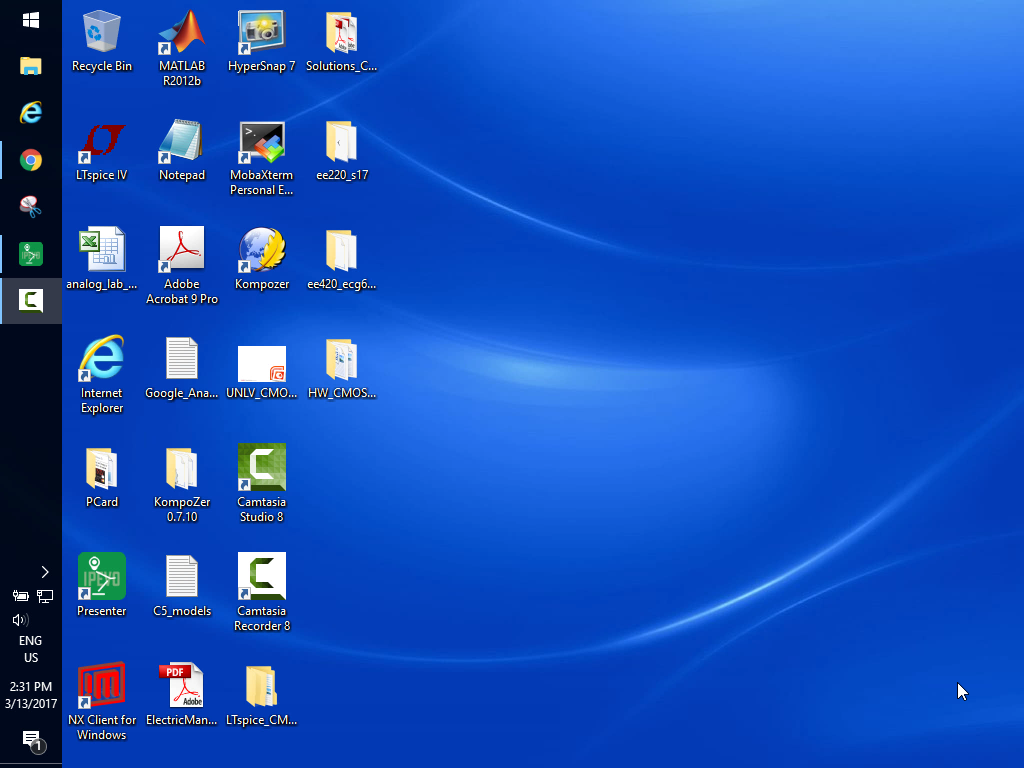The height and width of the screenshot is (768, 1024).
Task: Launch Google Chrome from the taskbar
Action: click(31, 160)
